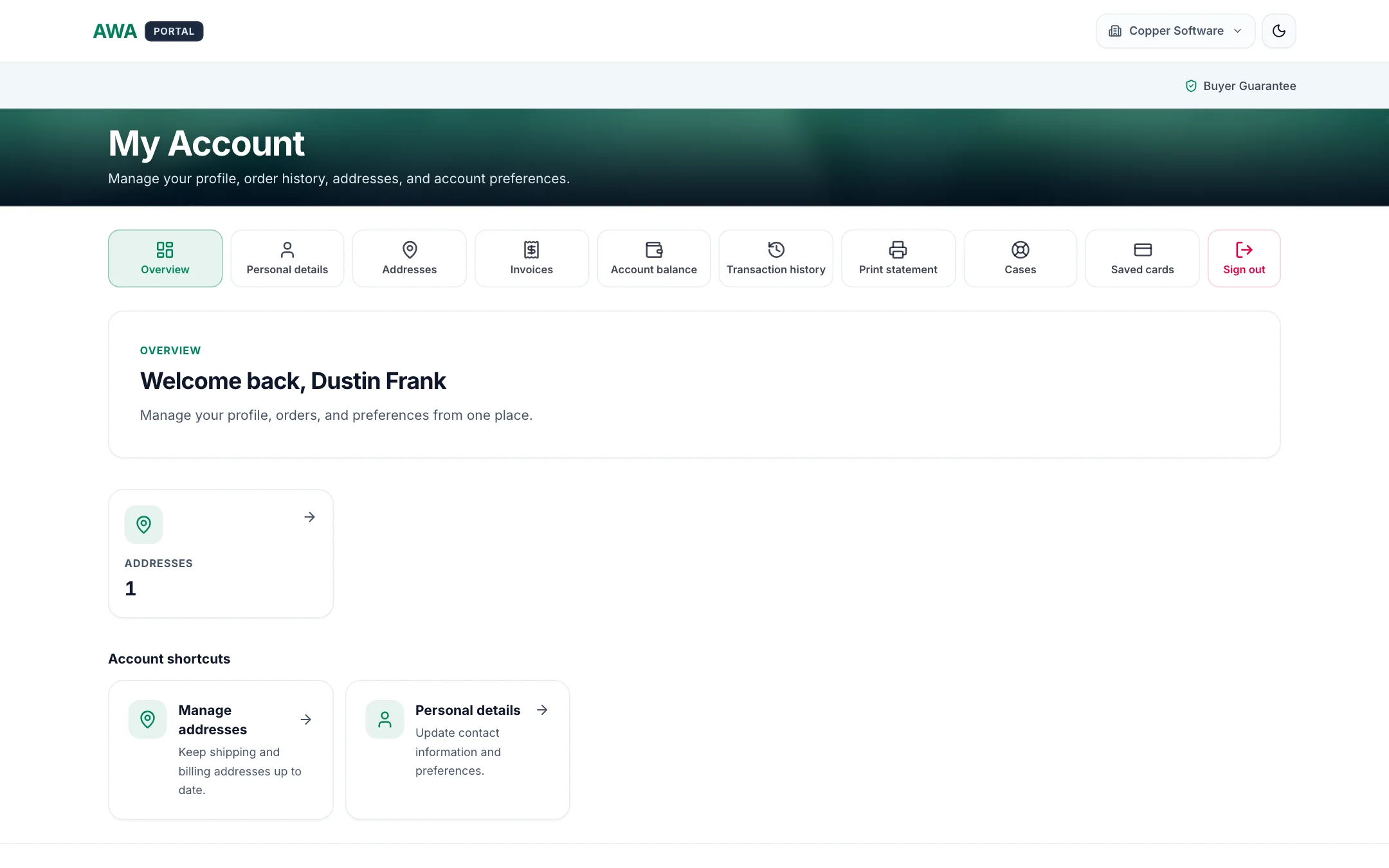The width and height of the screenshot is (1389, 868).
Task: Open the Account balance tab
Action: pyautogui.click(x=654, y=258)
